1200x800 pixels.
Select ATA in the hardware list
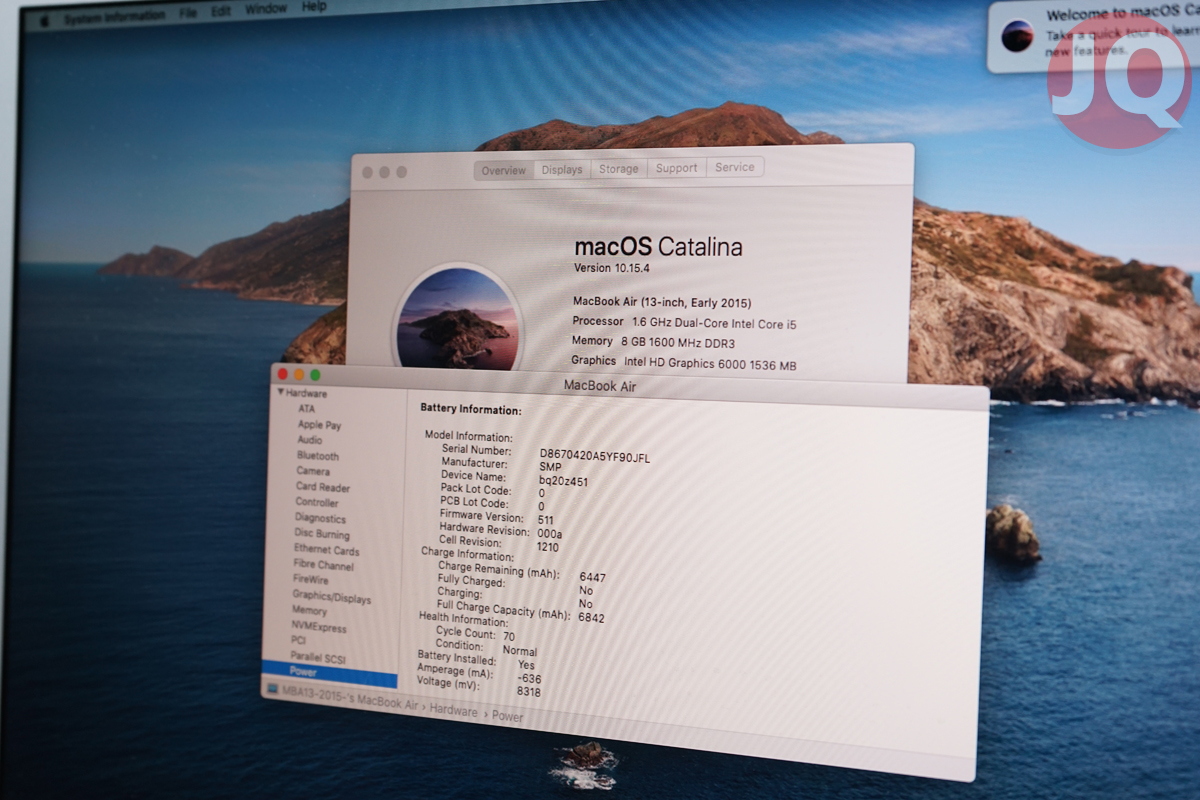pos(306,409)
